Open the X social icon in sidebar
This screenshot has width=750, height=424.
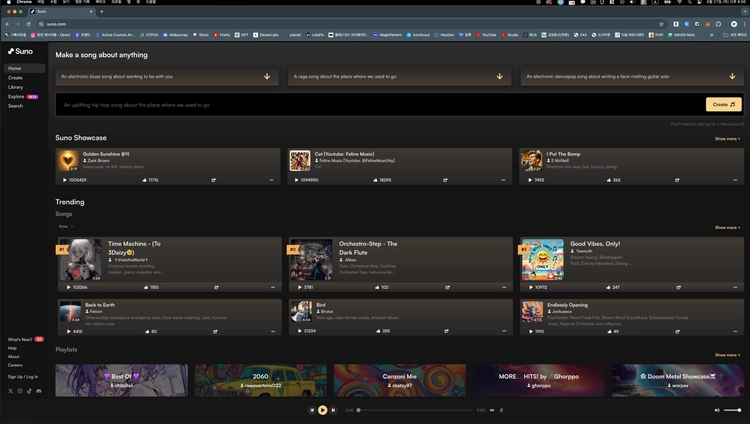pos(11,391)
